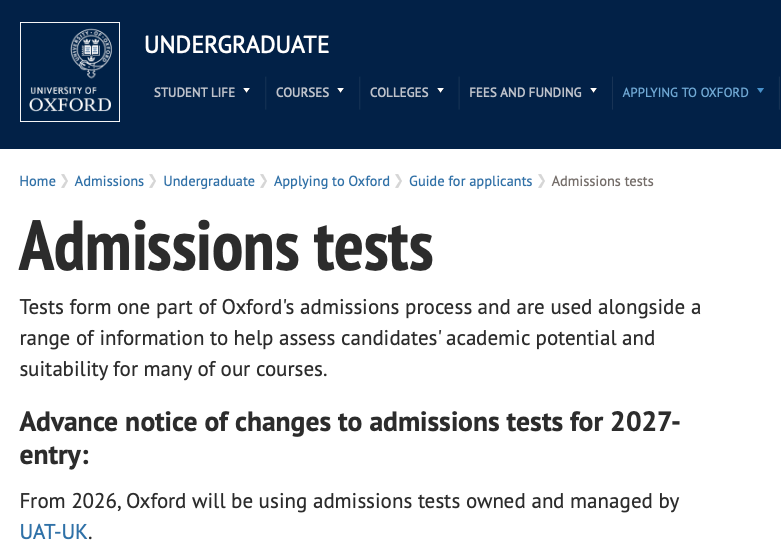Open the Courses menu item
This screenshot has height=550, width=781.
point(302,92)
